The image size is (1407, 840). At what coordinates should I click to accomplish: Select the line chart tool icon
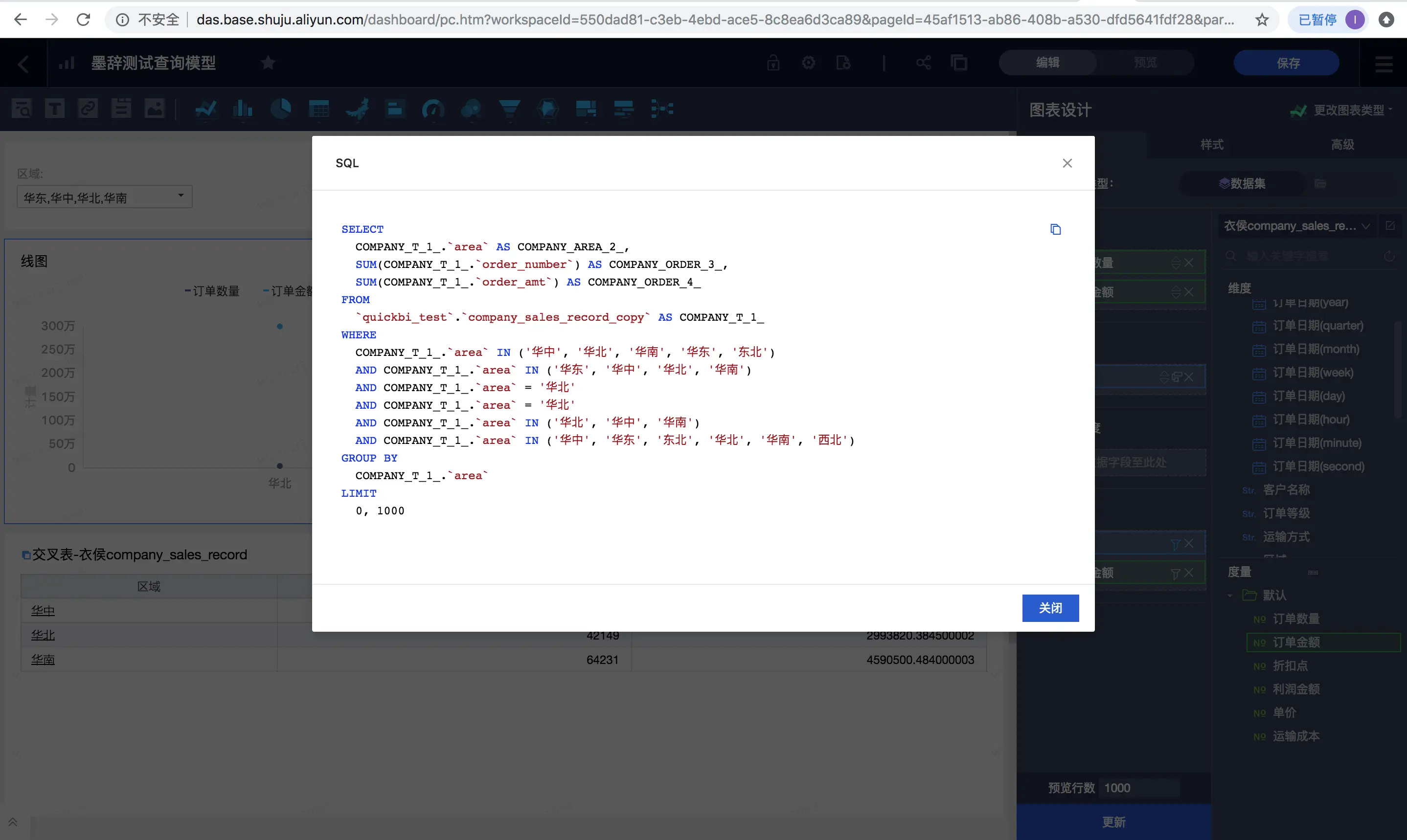206,108
